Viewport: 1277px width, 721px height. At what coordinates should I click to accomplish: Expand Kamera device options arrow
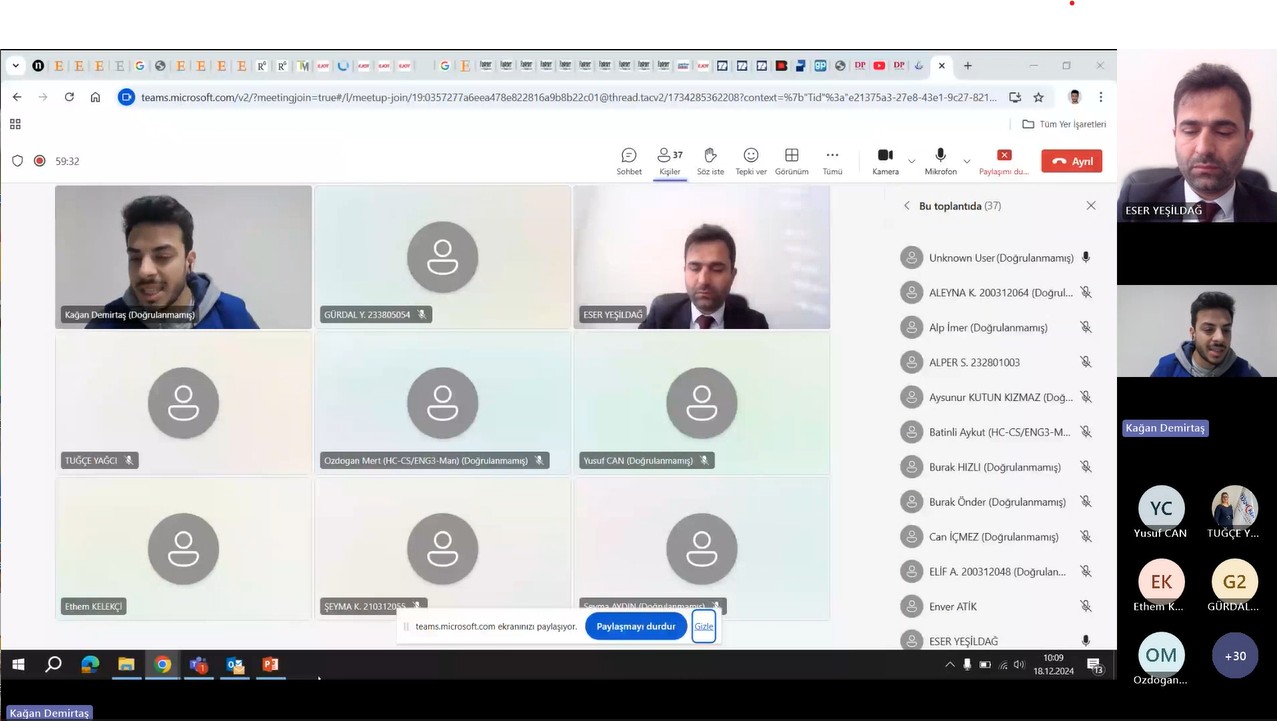click(911, 161)
